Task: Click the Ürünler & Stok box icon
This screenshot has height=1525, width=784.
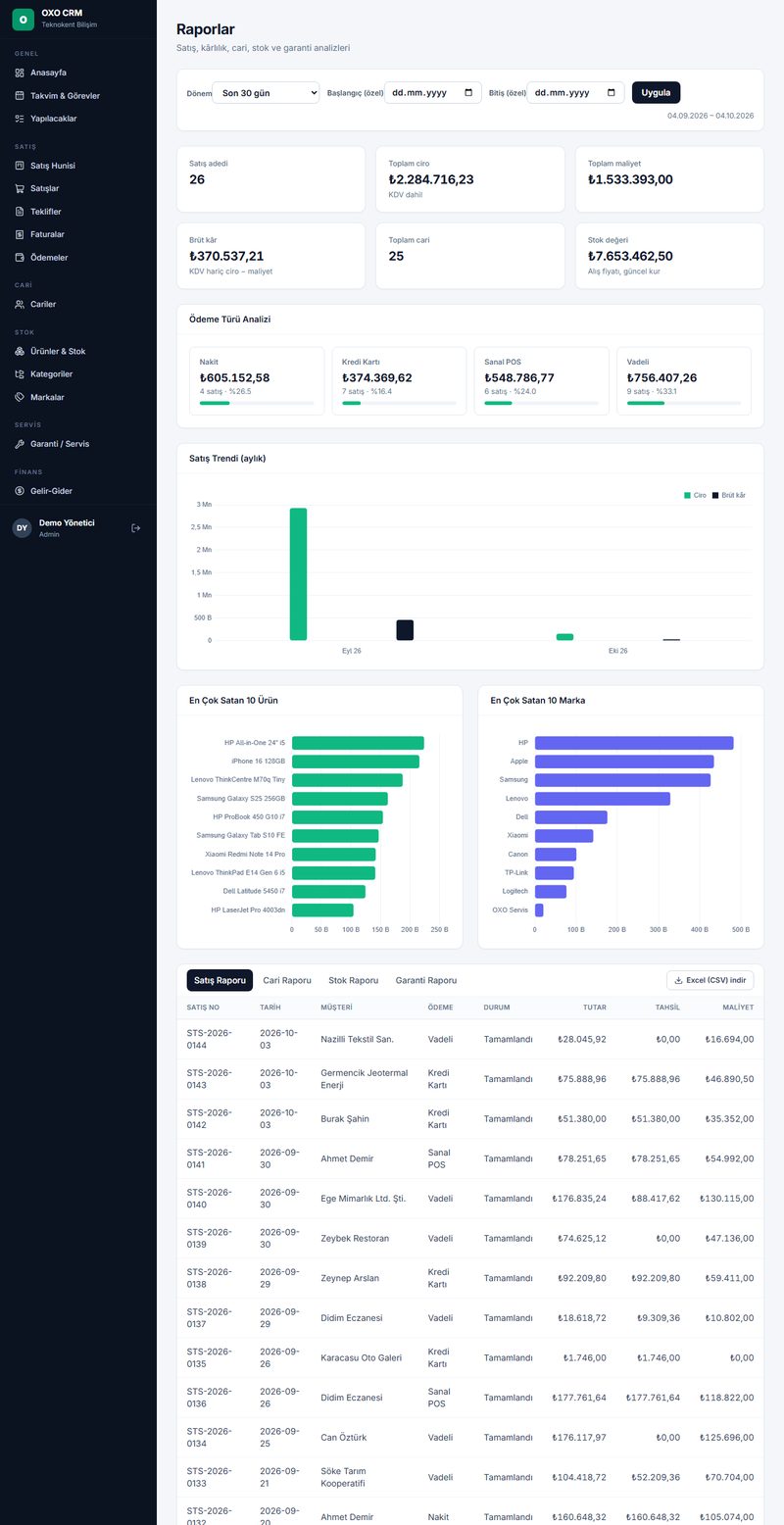Action: point(20,351)
